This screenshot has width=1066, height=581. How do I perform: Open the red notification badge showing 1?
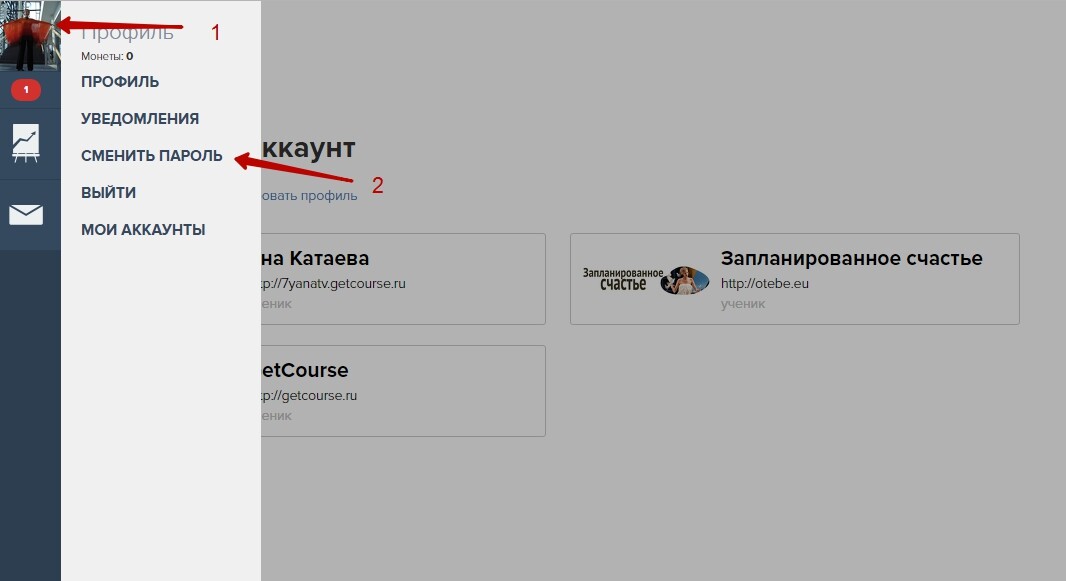(26, 90)
